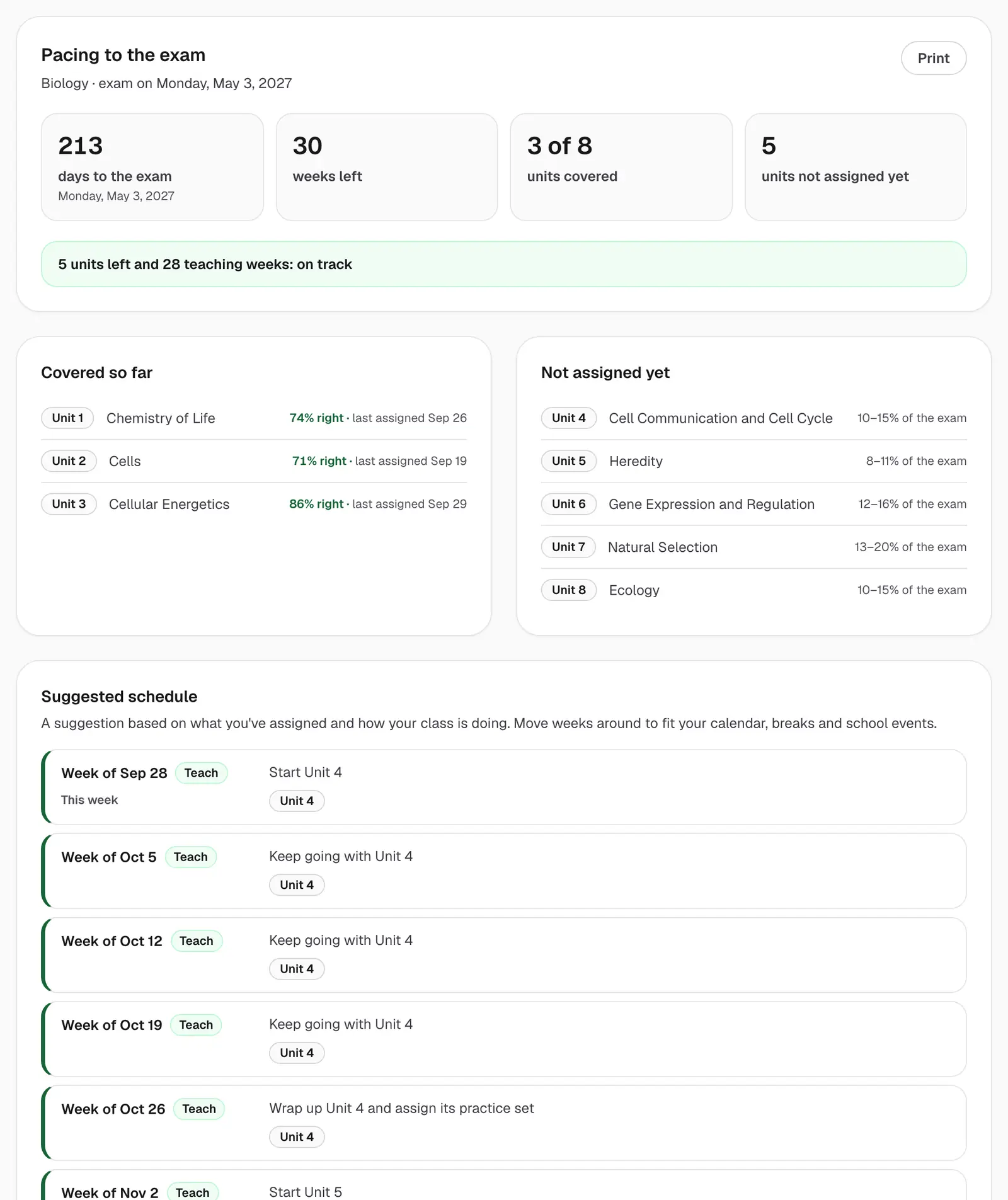This screenshot has height=1200, width=1008.
Task: Click the 3 of 8 units covered card
Action: point(621,167)
